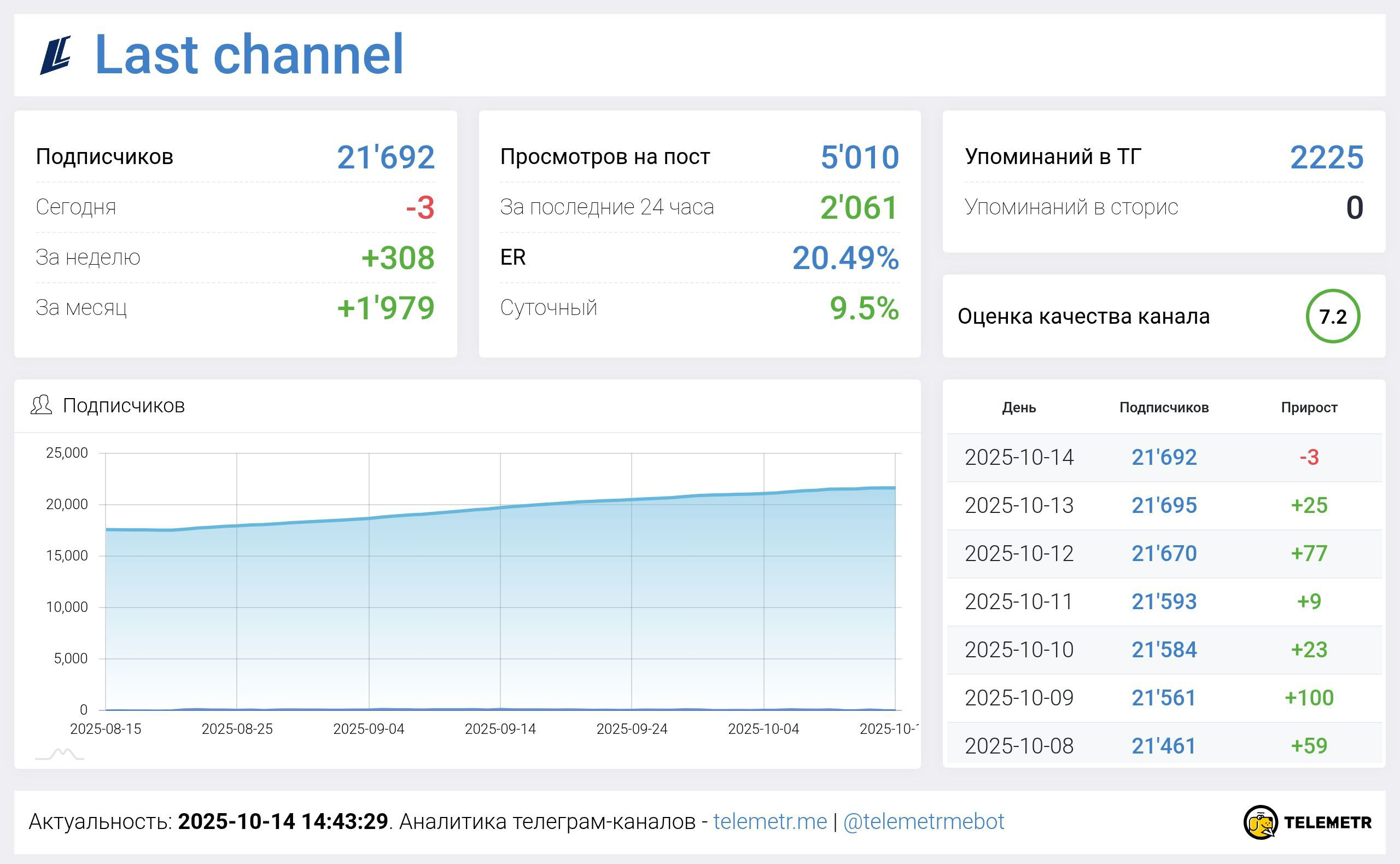Click the 2025-09-14 chart axis label
Image resolution: width=1400 pixels, height=864 pixels.
(x=500, y=728)
